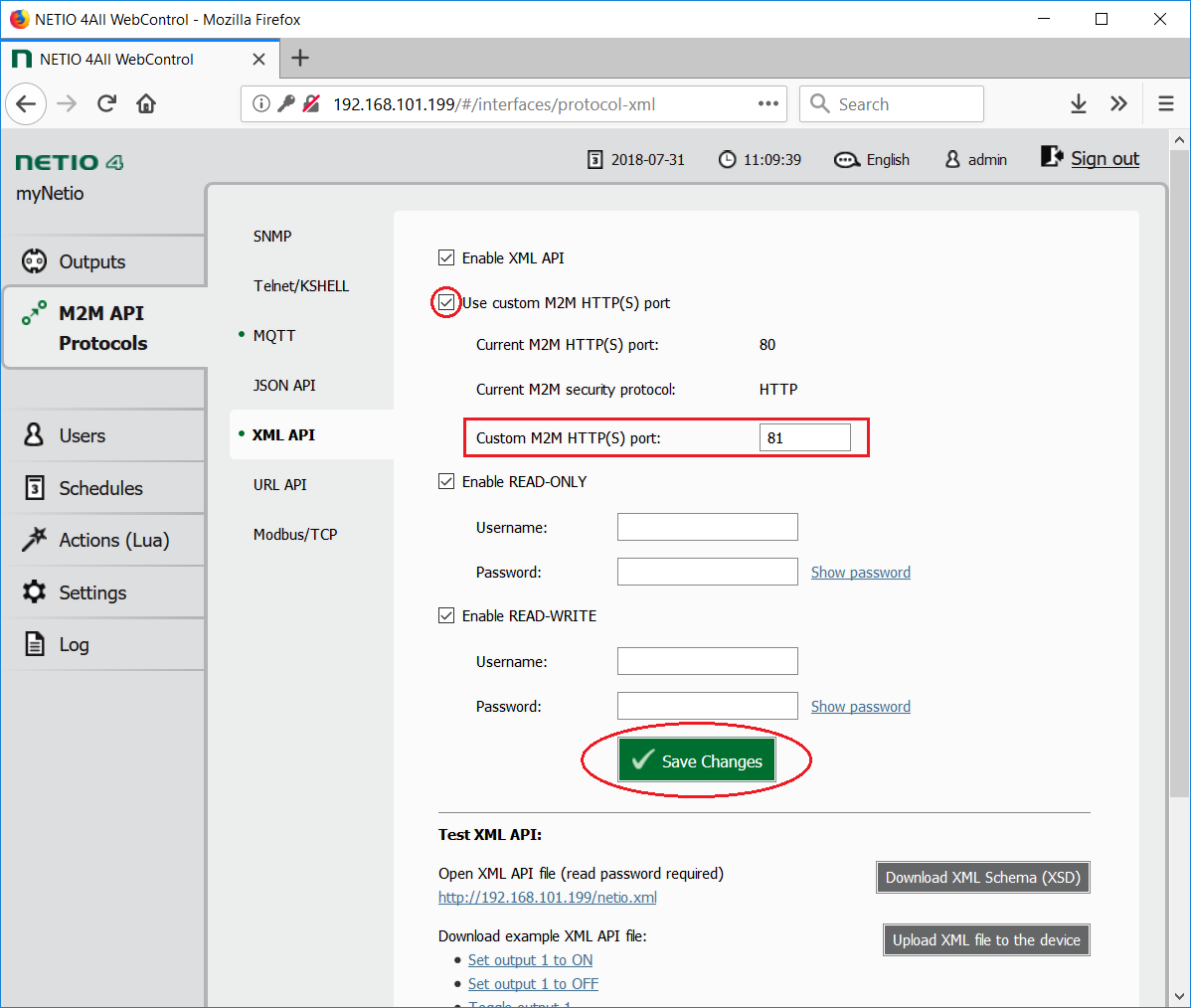
Task: Click scrollbar up arrow
Action: tap(1179, 140)
